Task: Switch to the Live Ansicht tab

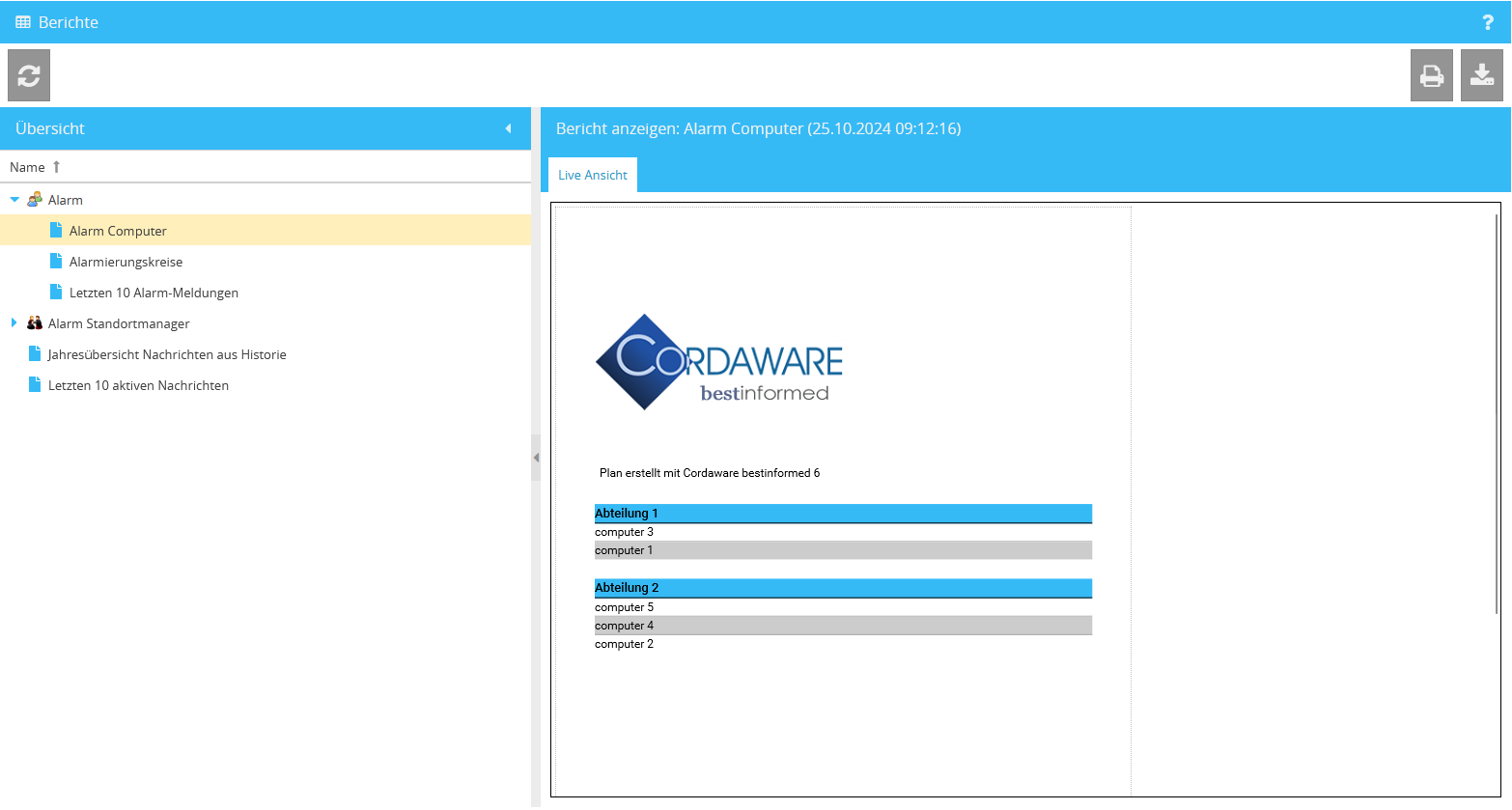Action: [x=593, y=175]
